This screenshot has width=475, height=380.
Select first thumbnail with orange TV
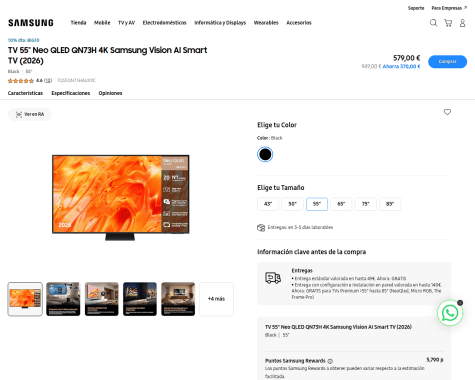point(25,299)
